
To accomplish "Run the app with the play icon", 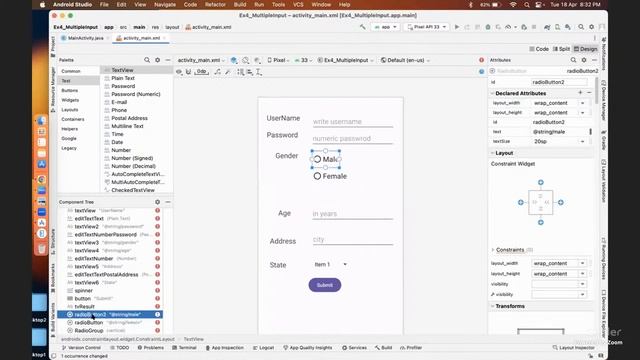I will (457, 27).
